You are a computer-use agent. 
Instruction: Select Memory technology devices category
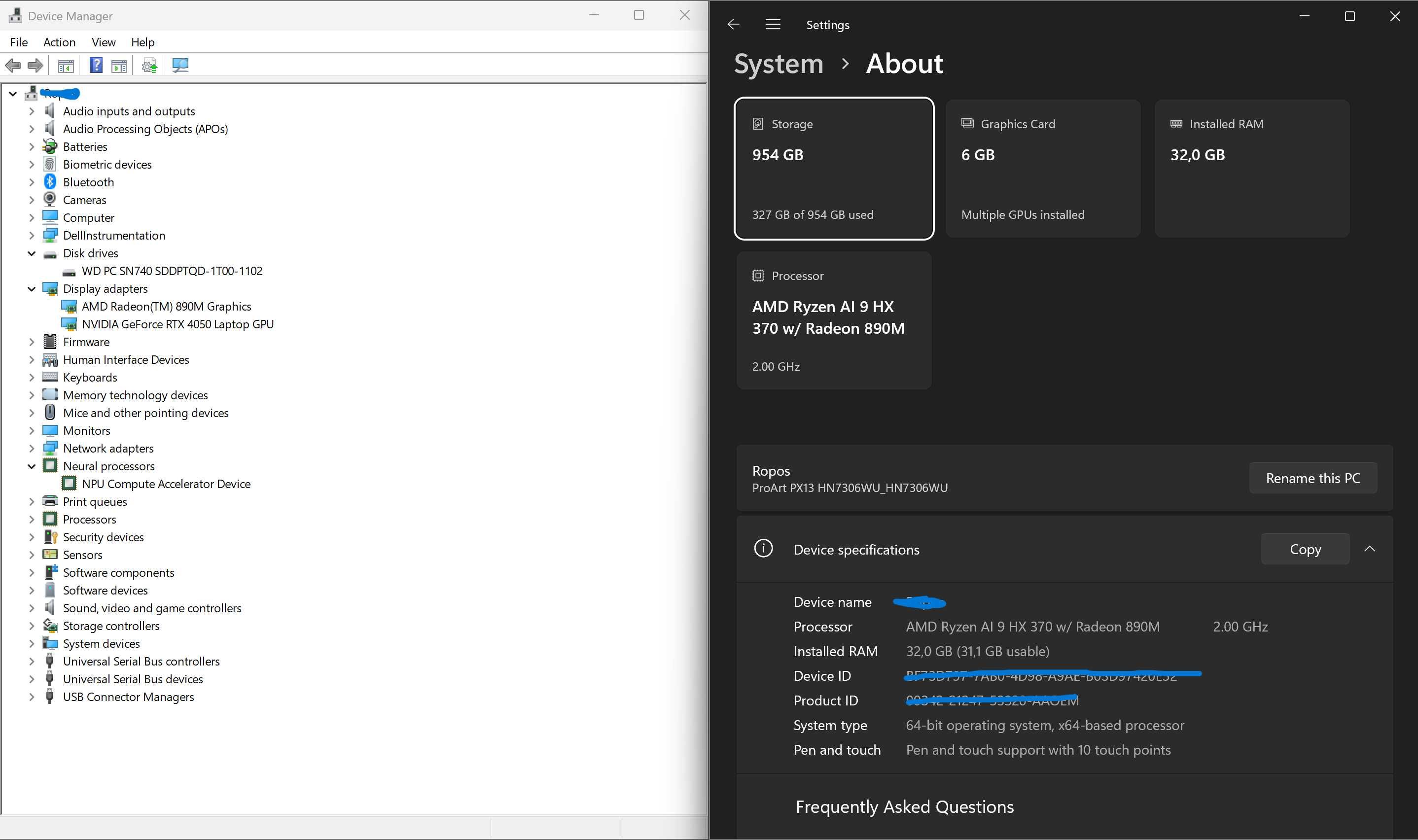pos(135,394)
